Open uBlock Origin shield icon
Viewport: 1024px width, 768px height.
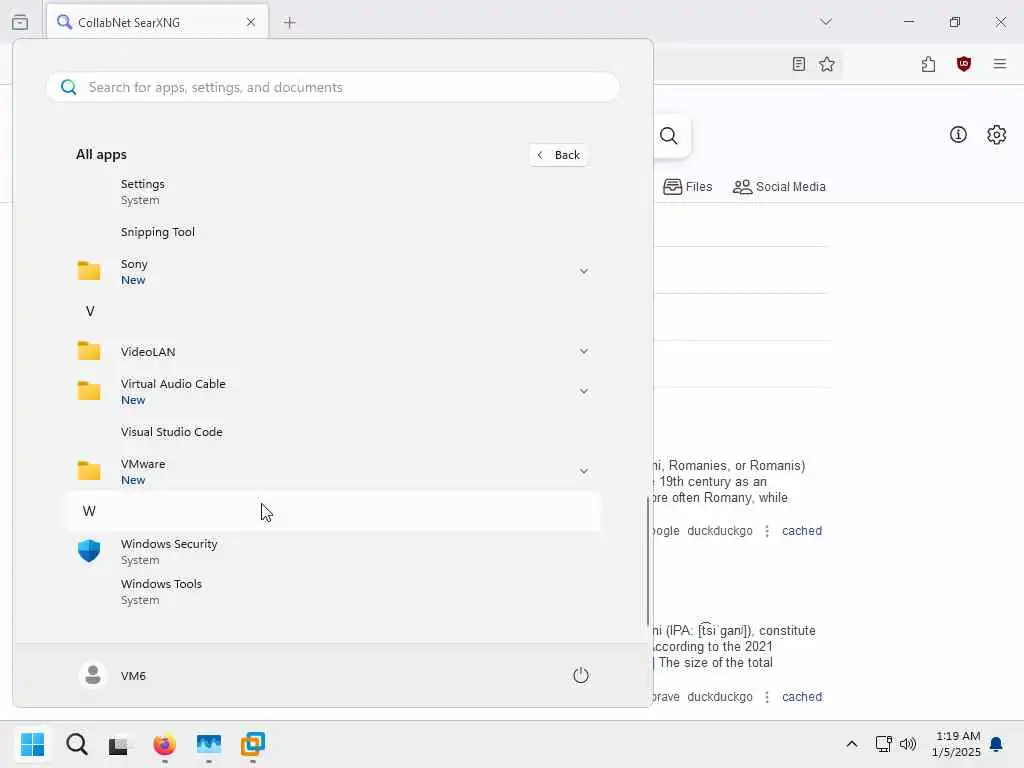(964, 64)
